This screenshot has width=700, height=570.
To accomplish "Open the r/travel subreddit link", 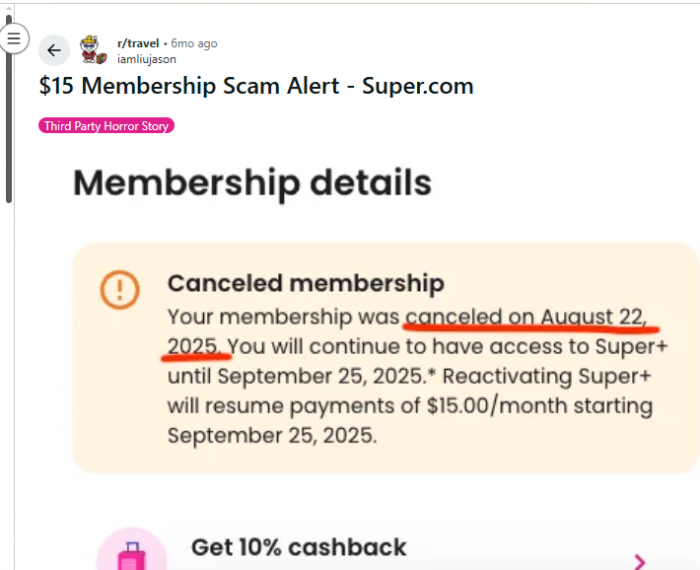I will [x=138, y=43].
